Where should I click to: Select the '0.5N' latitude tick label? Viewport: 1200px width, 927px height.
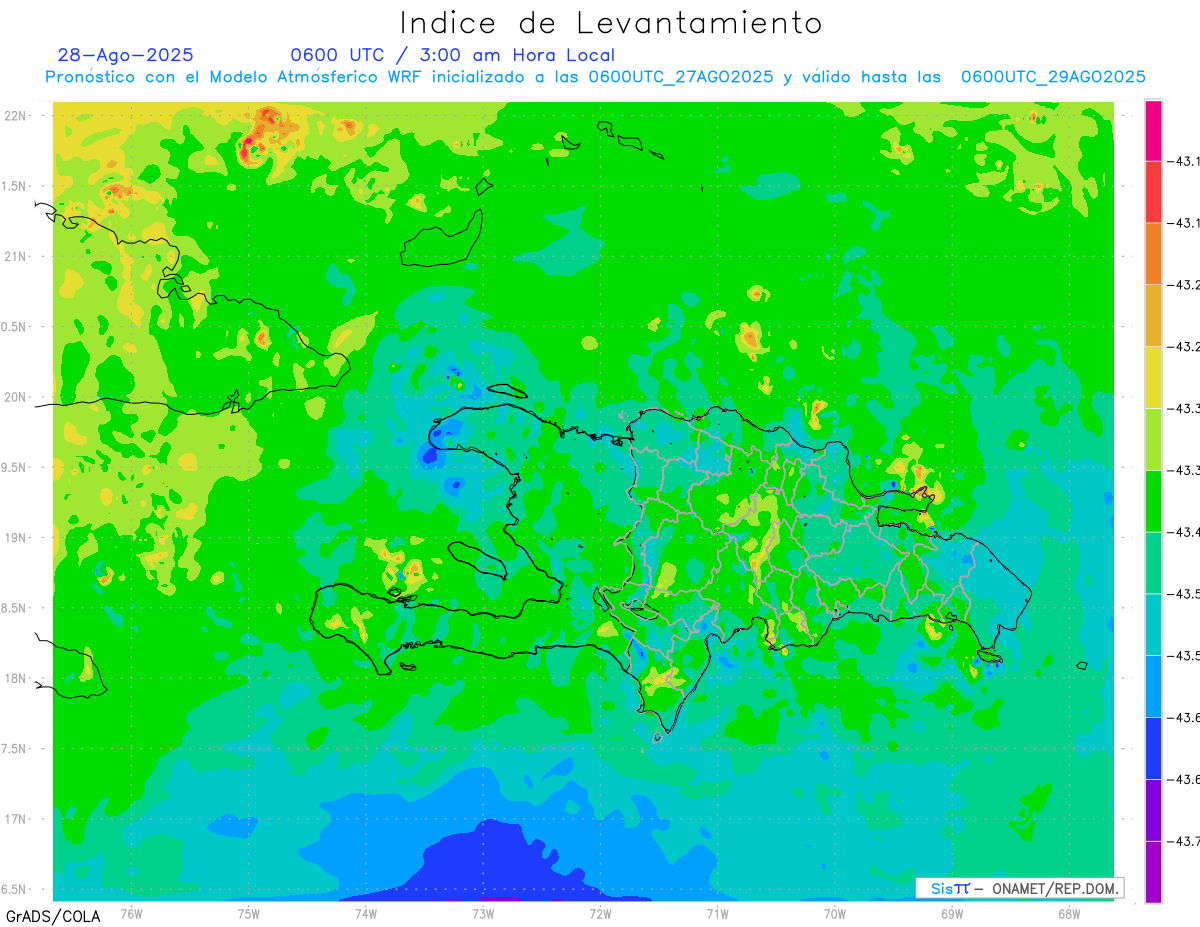14,327
